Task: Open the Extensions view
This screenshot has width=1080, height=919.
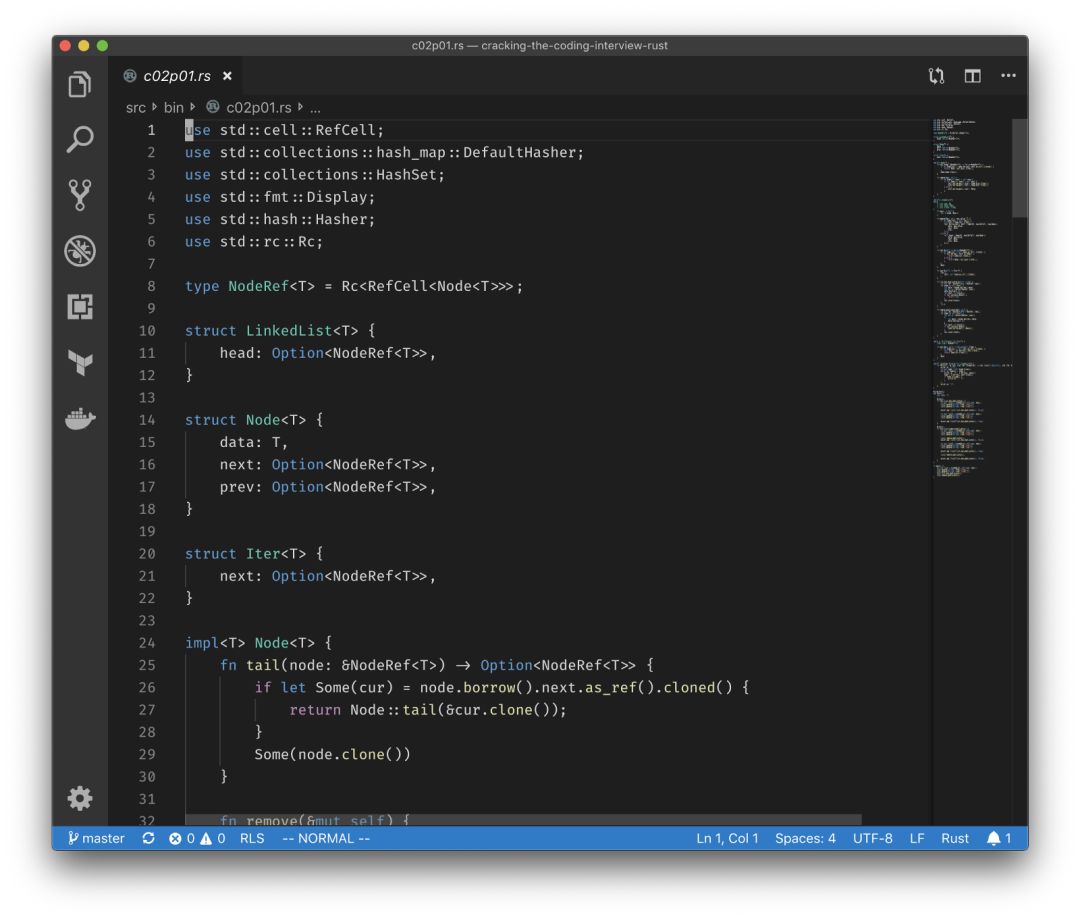Action: click(80, 307)
